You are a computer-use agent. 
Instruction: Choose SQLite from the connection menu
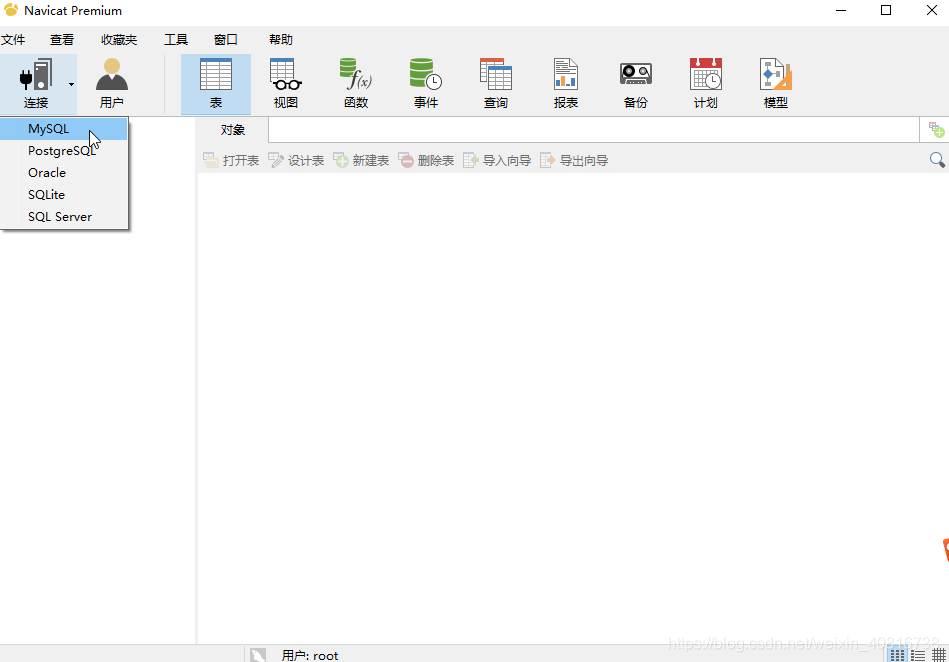[x=64, y=194]
